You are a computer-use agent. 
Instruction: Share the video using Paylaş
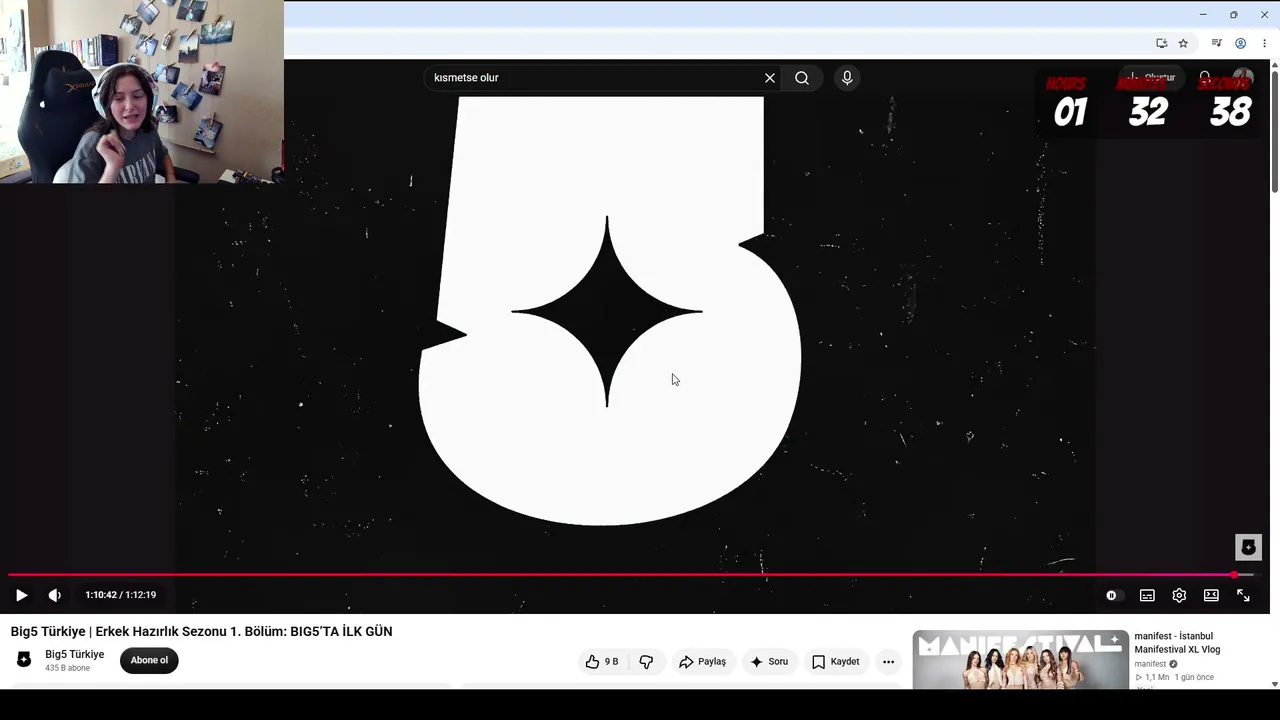[702, 662]
